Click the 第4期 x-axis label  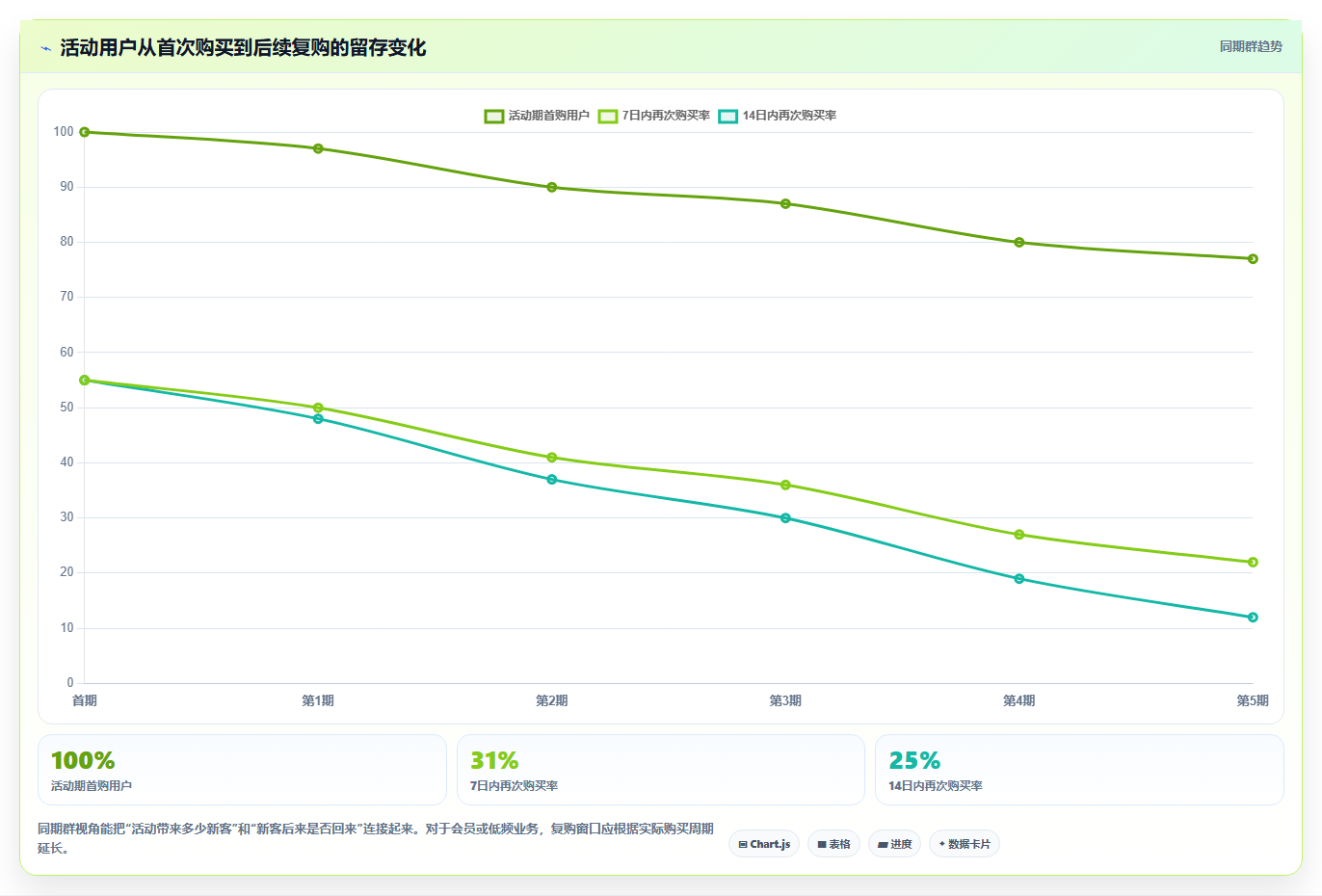click(x=1019, y=700)
